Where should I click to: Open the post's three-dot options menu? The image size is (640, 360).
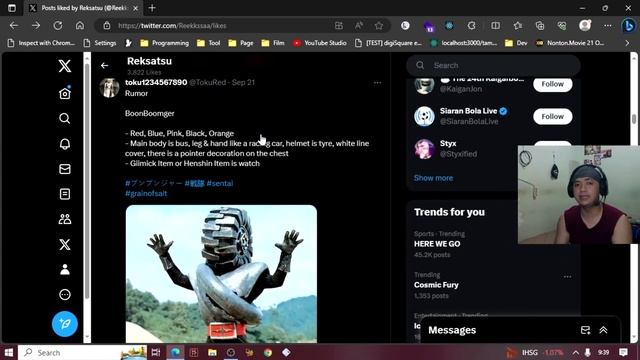[378, 83]
